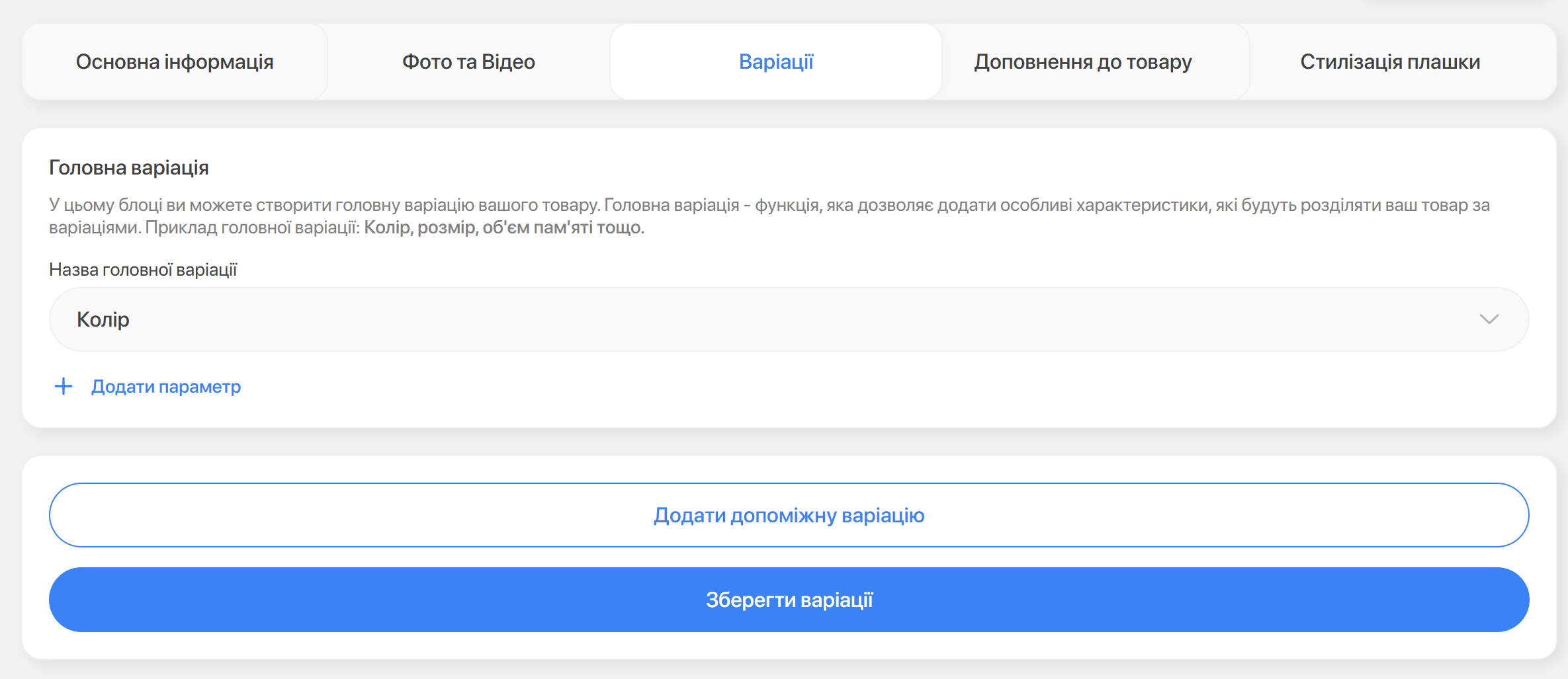Click the description paragraph starting with У цьому блоці
1568x679 pixels.
767,205
